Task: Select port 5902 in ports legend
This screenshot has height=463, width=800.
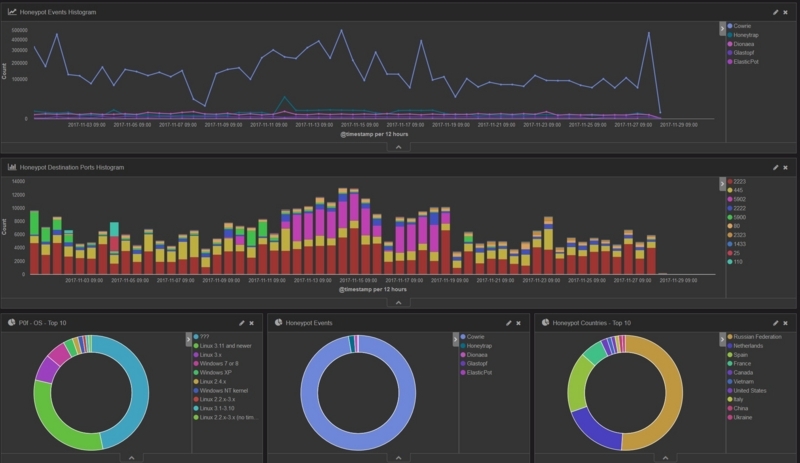Action: [x=739, y=200]
